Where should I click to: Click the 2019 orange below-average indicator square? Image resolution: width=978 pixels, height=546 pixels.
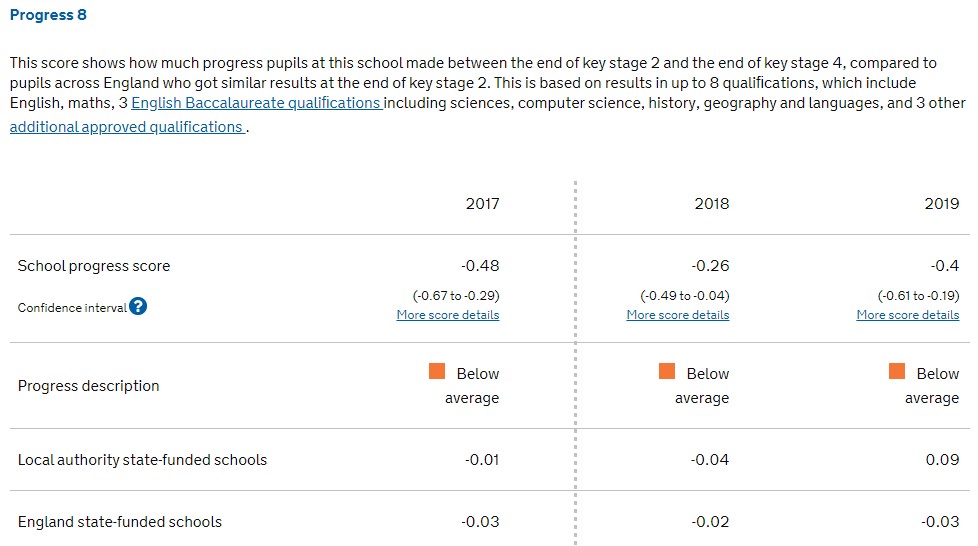point(897,371)
